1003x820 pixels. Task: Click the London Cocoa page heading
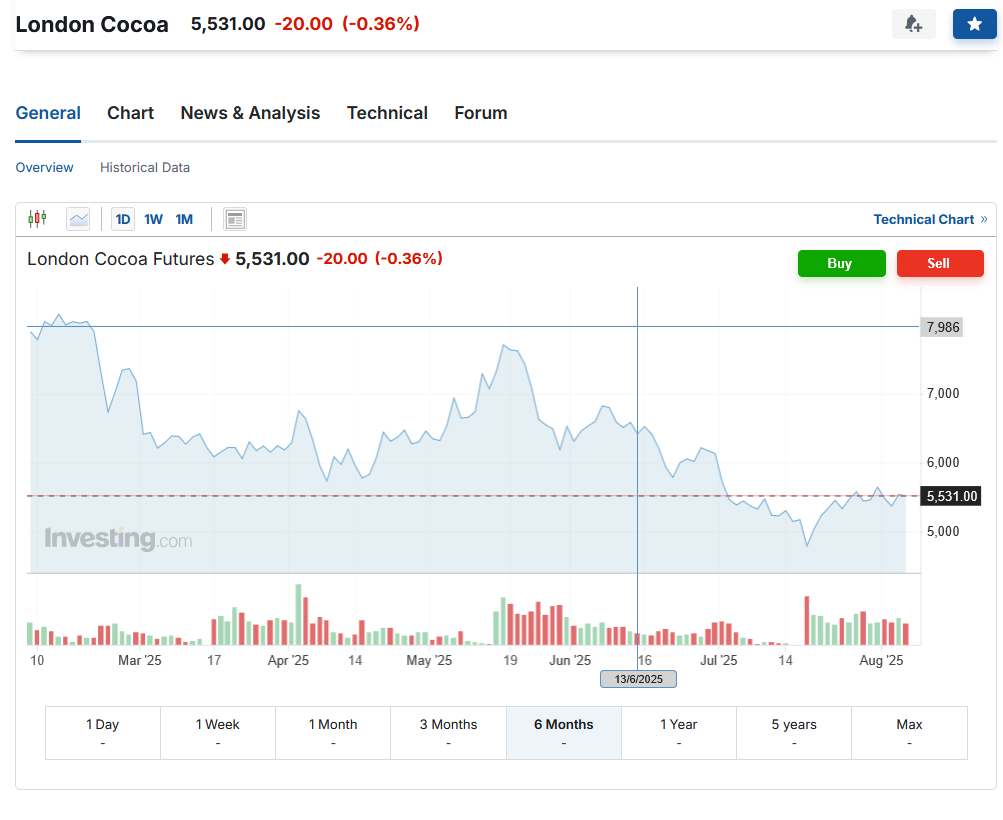point(92,24)
